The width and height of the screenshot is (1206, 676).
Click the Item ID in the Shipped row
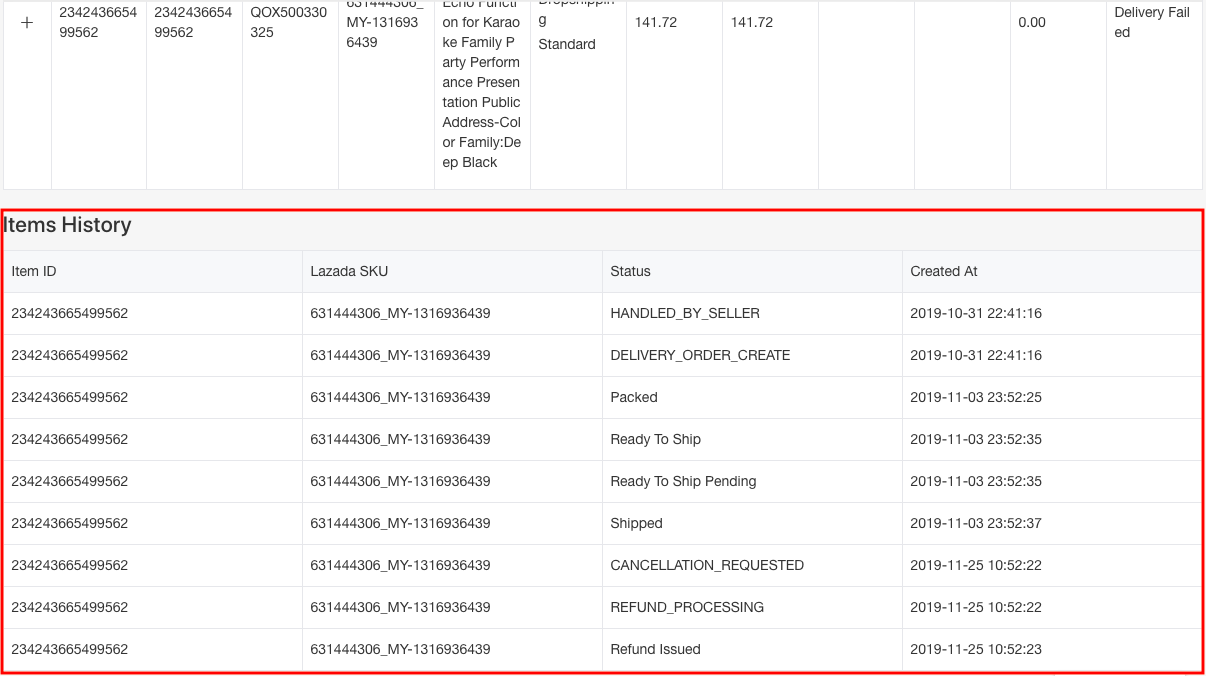70,523
